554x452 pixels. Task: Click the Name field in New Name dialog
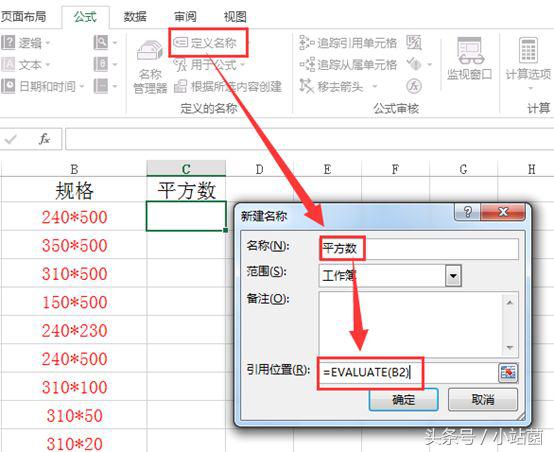[x=418, y=249]
